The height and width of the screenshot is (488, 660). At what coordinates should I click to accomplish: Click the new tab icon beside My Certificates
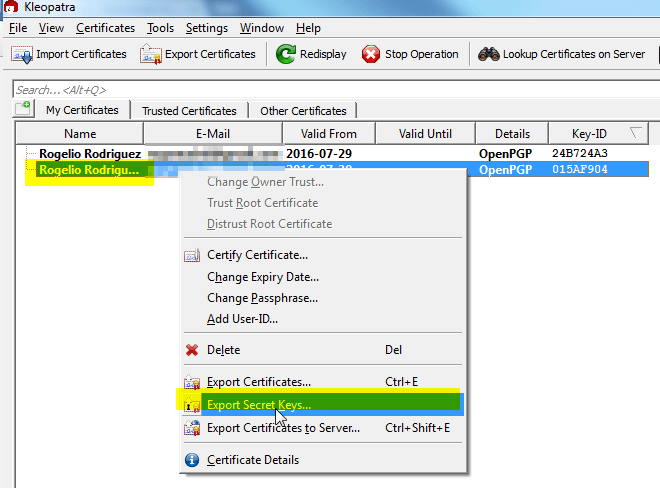click(x=22, y=109)
